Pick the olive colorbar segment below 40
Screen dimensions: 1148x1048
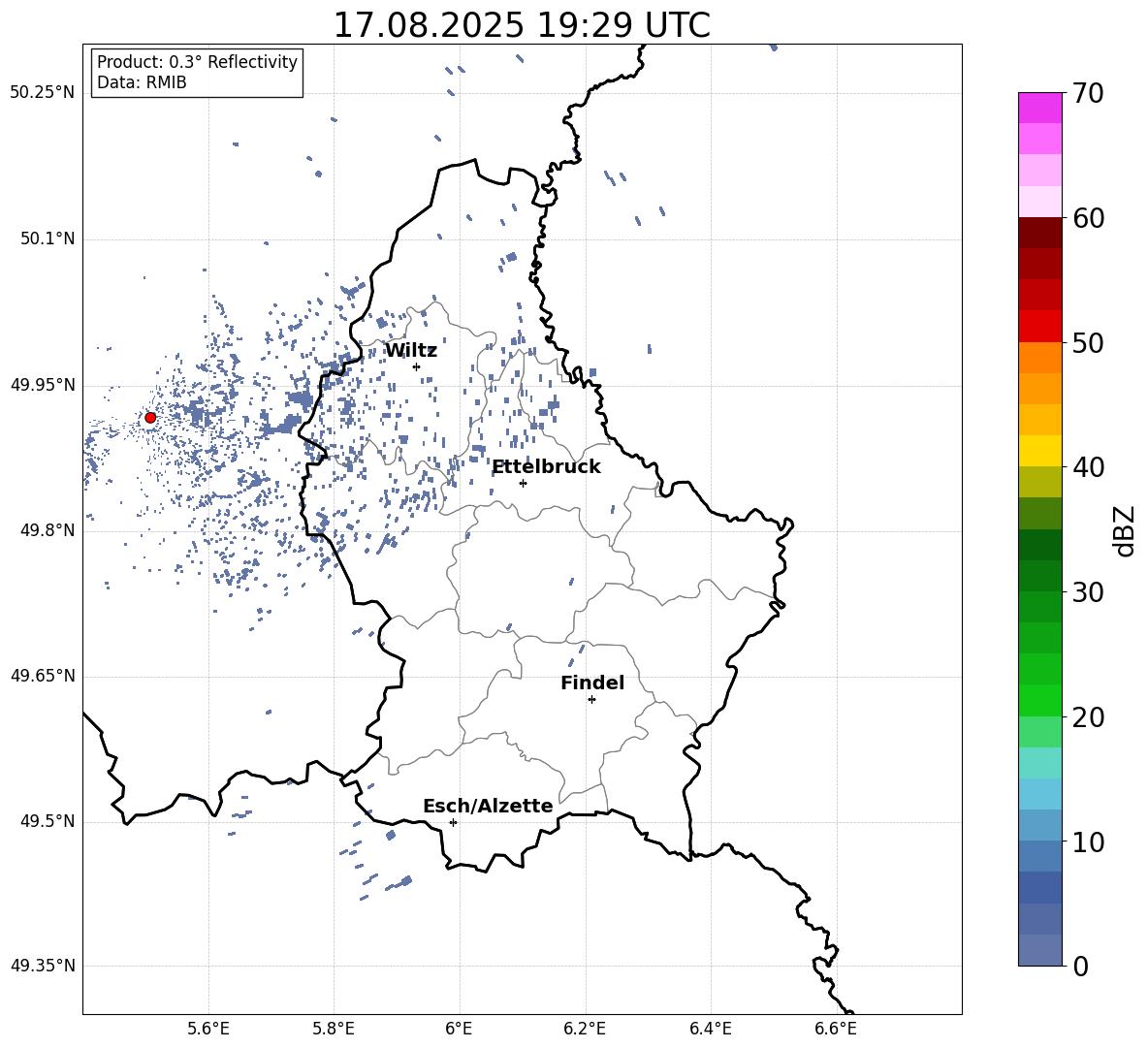1039,482
